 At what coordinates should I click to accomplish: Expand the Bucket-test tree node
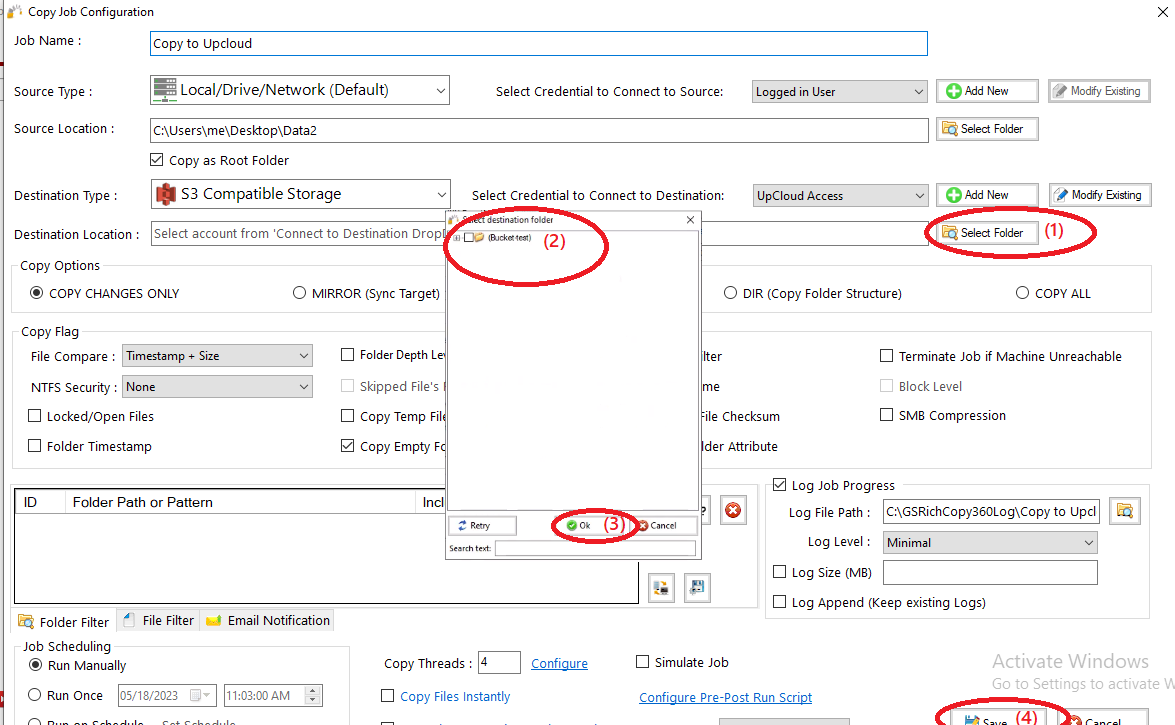coord(456,238)
